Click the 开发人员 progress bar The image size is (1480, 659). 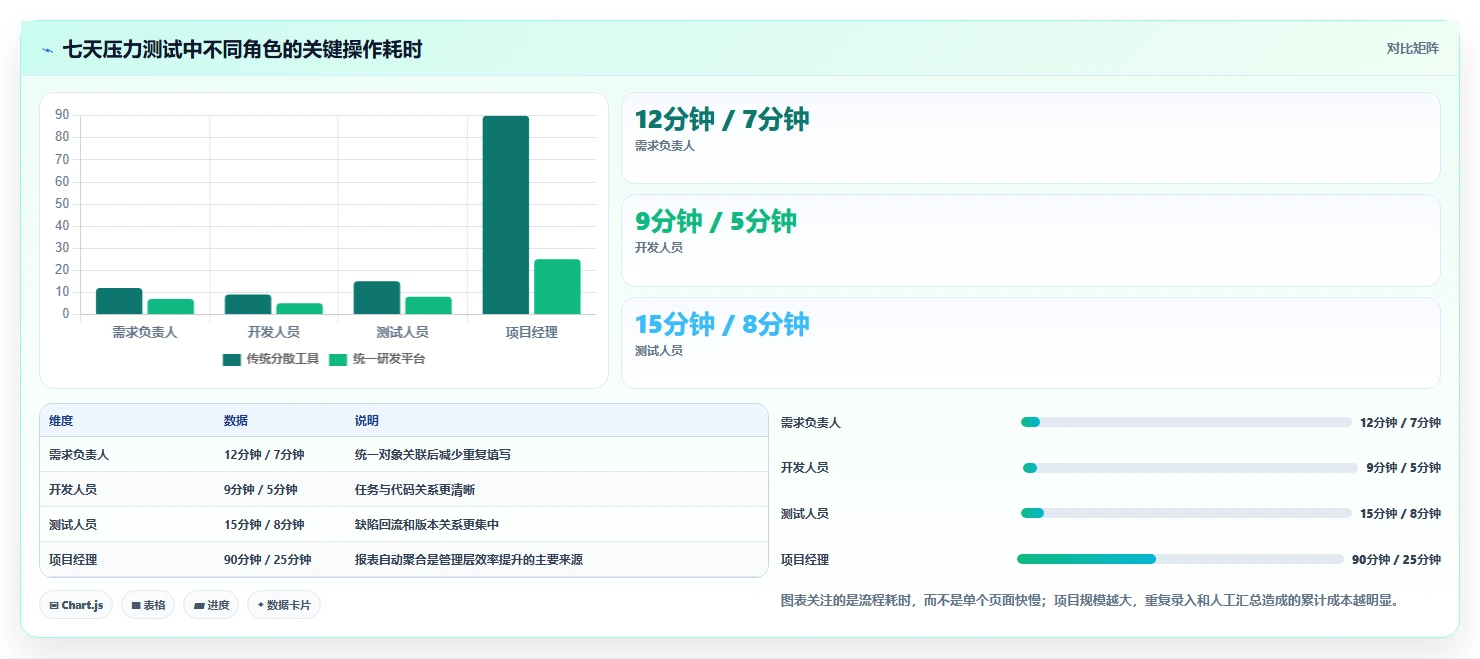pyautogui.click(x=1190, y=468)
